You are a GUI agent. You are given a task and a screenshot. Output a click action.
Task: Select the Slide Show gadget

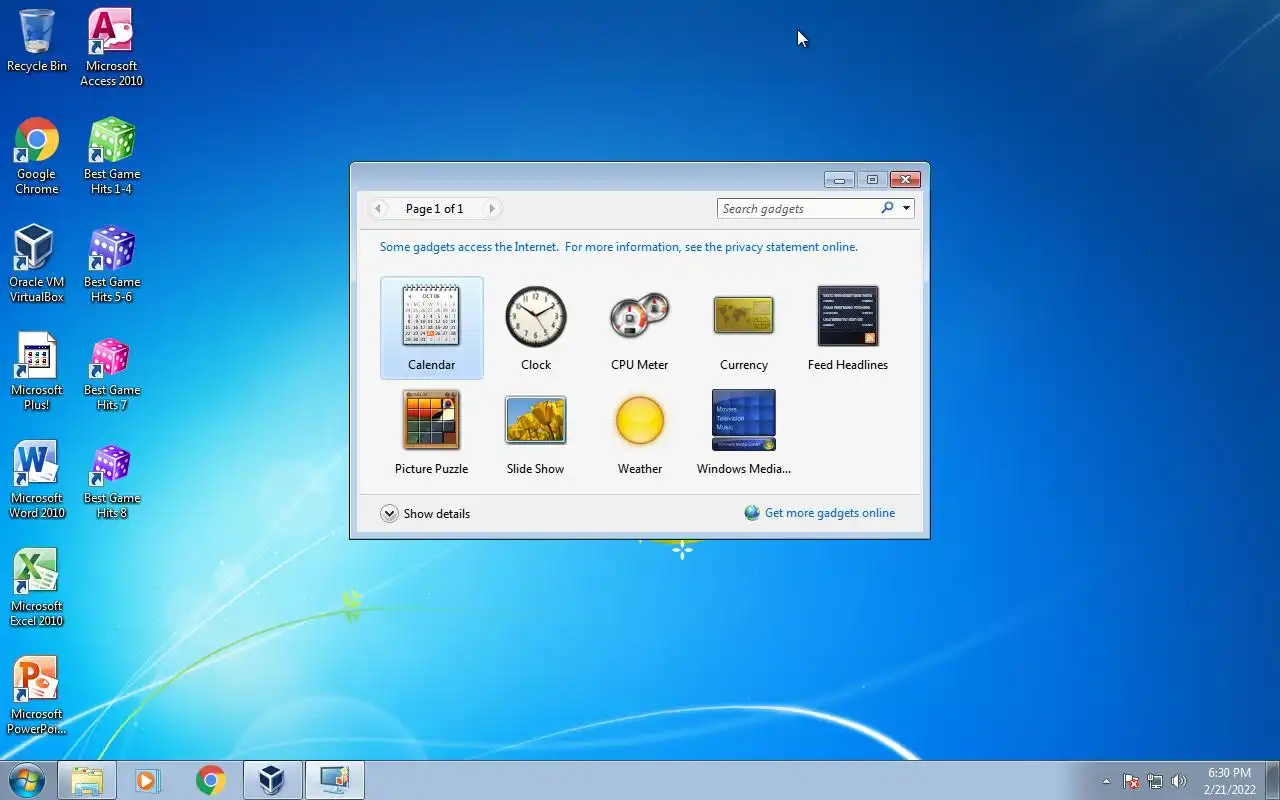(x=536, y=432)
